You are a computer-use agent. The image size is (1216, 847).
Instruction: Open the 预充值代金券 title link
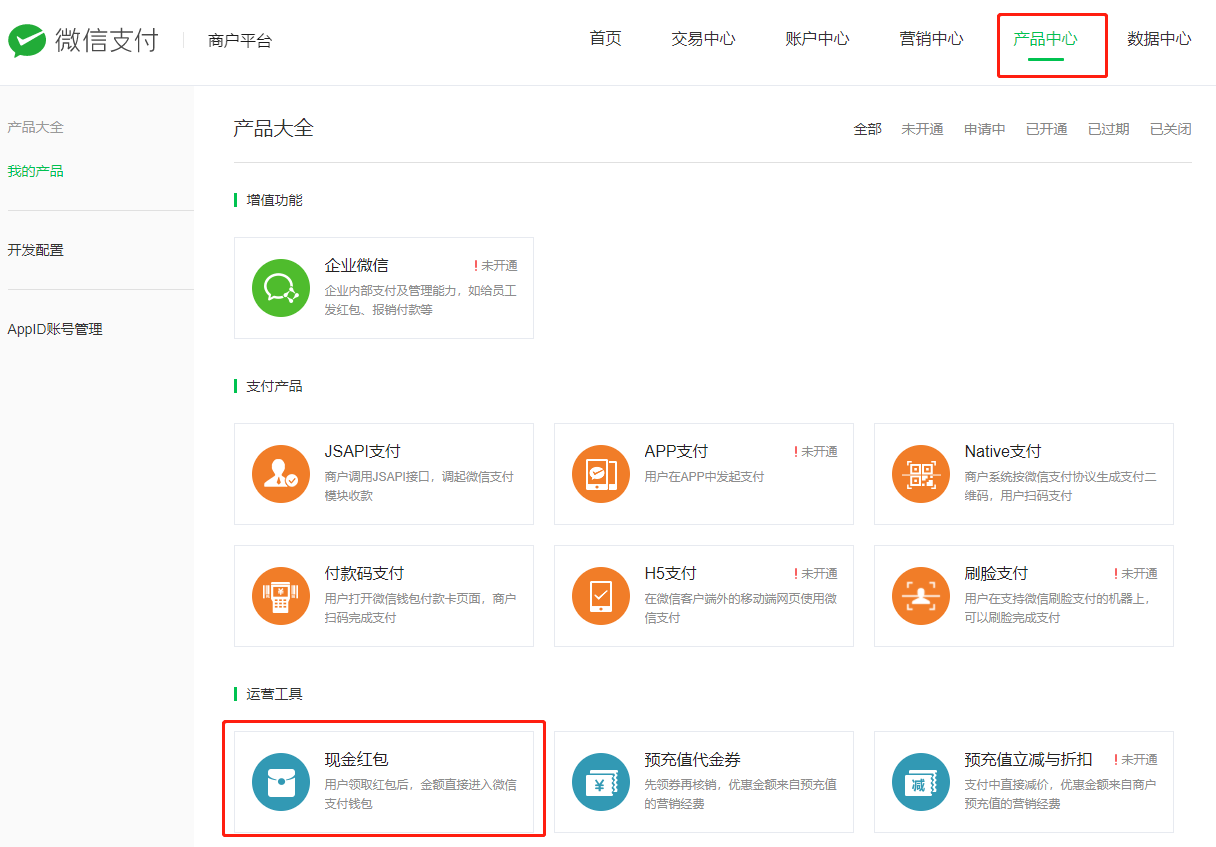pos(692,759)
